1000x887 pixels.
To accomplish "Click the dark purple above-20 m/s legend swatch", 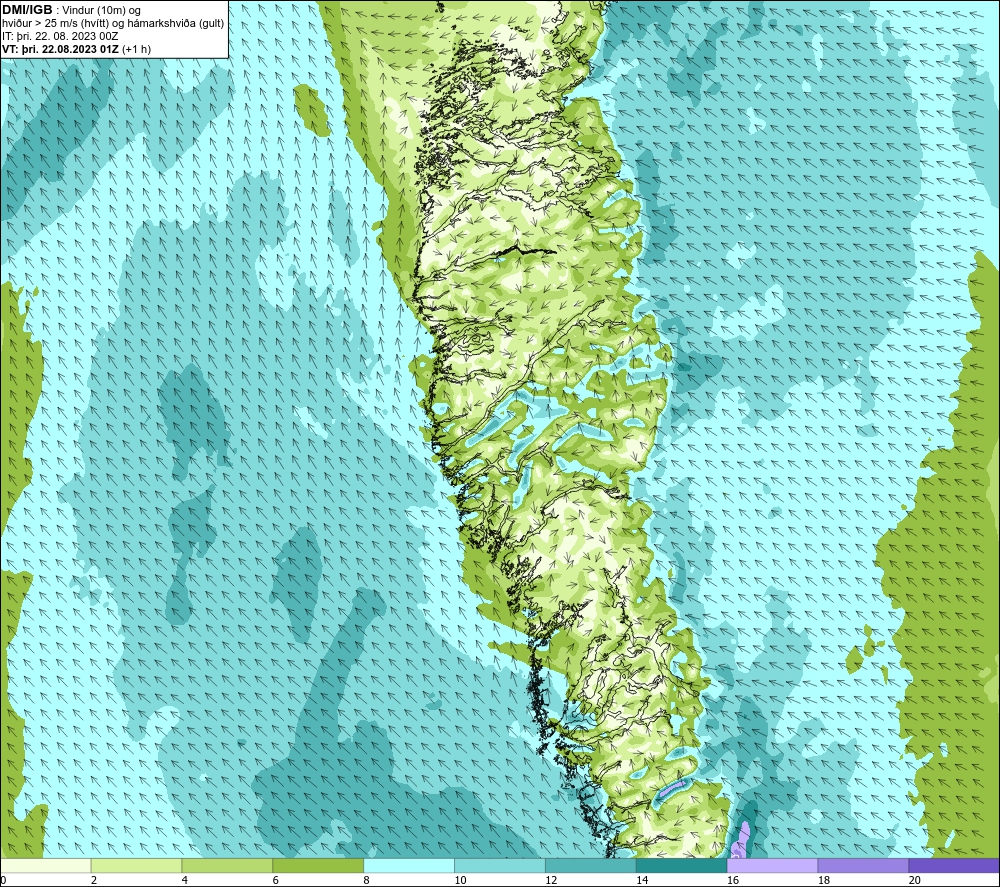I will [953, 865].
